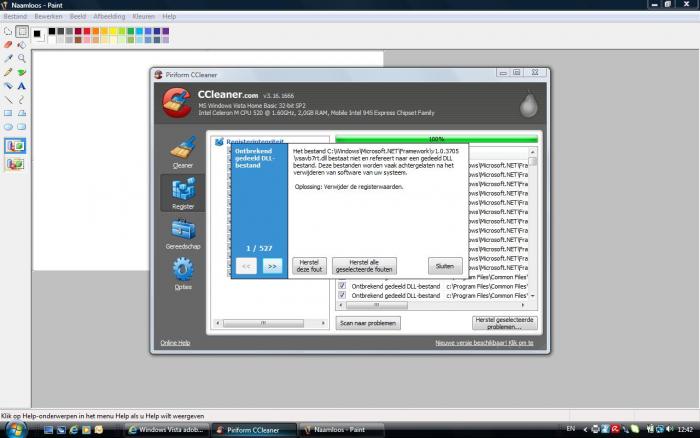Choose the opaque selection option in Paint

(15, 146)
